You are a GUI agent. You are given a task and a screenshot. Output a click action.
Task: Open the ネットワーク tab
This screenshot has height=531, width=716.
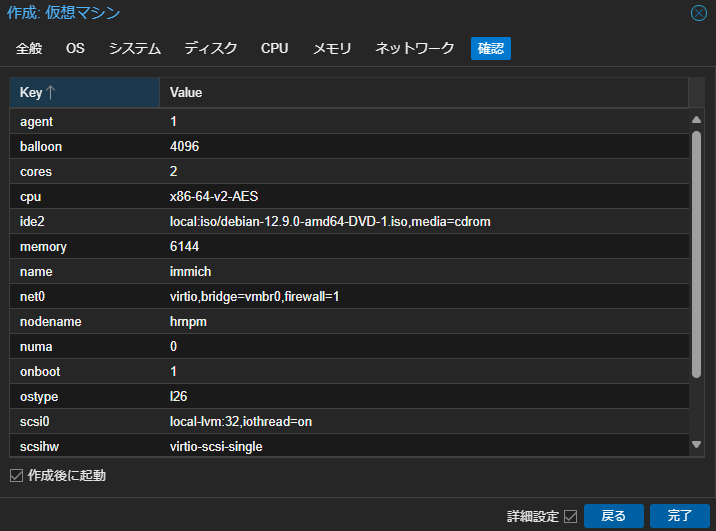pyautogui.click(x=415, y=48)
